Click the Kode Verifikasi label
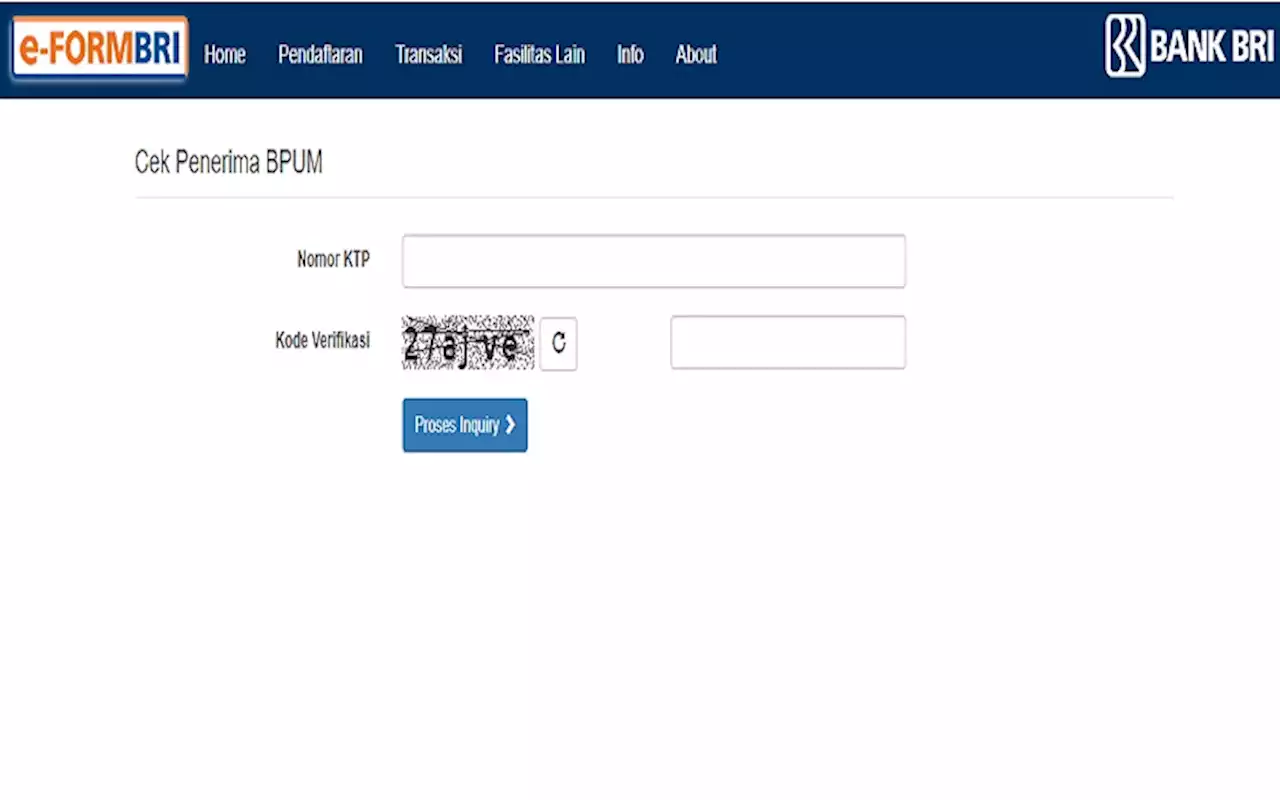The height and width of the screenshot is (800, 1280). pos(322,341)
